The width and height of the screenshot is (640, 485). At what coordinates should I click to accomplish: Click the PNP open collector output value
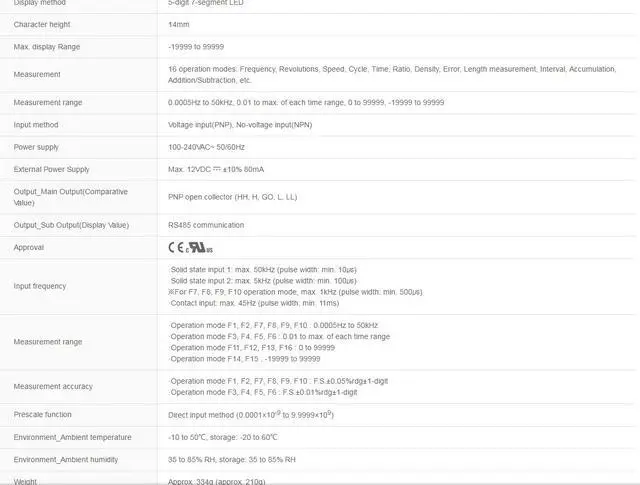click(233, 197)
